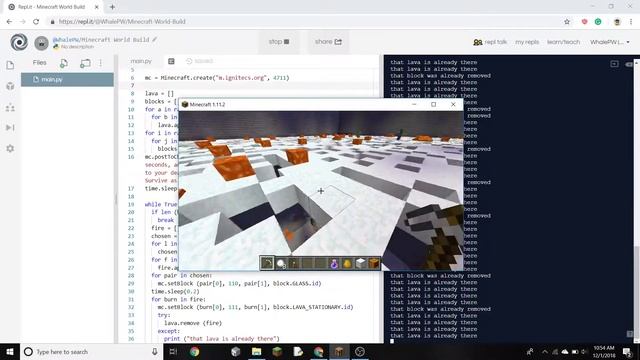
Task: Open the Windows Start menu
Action: 10,352
